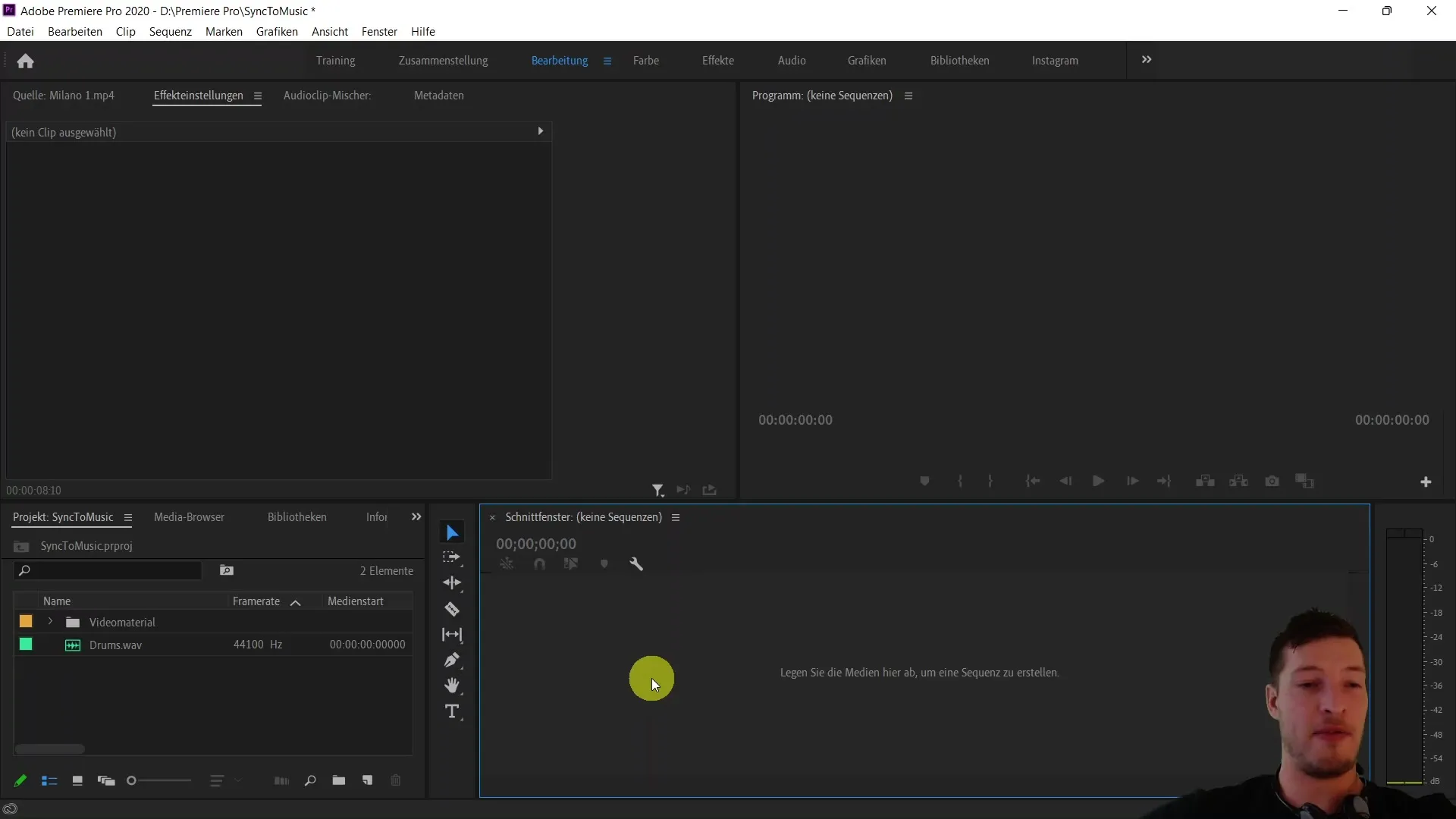The height and width of the screenshot is (819, 1456).
Task: Open the Metadaten tab
Action: pyautogui.click(x=439, y=96)
